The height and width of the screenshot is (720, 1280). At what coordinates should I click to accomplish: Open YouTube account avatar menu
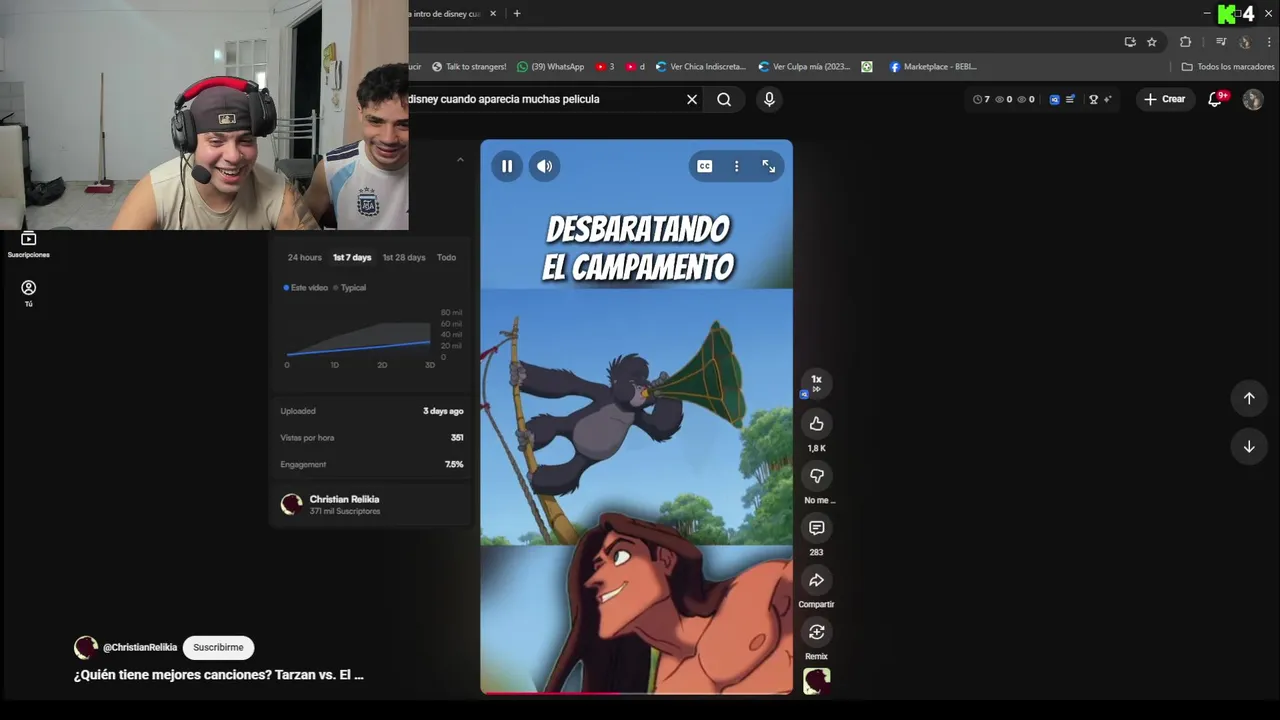(1253, 99)
